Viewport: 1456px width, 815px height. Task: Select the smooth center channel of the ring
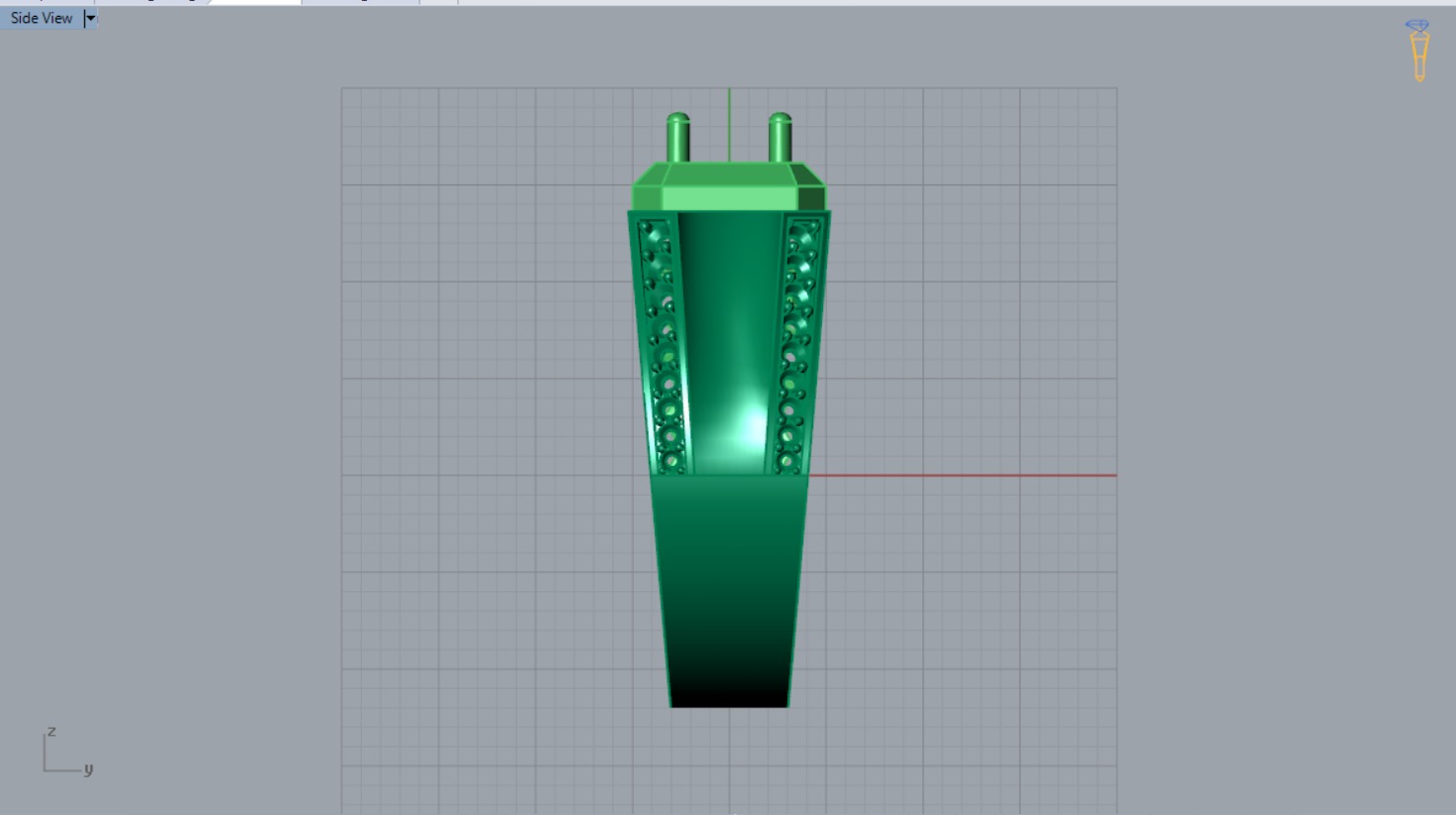[x=729, y=342]
